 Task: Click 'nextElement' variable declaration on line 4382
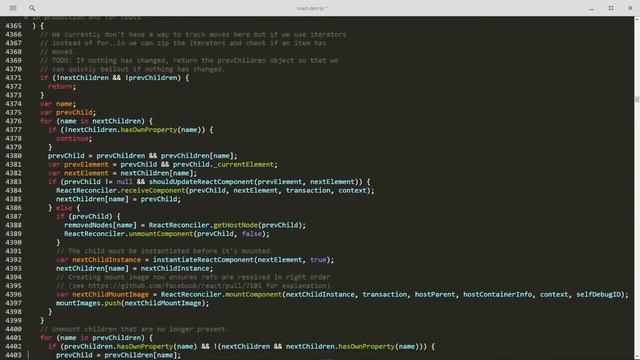pyautogui.click(x=86, y=173)
